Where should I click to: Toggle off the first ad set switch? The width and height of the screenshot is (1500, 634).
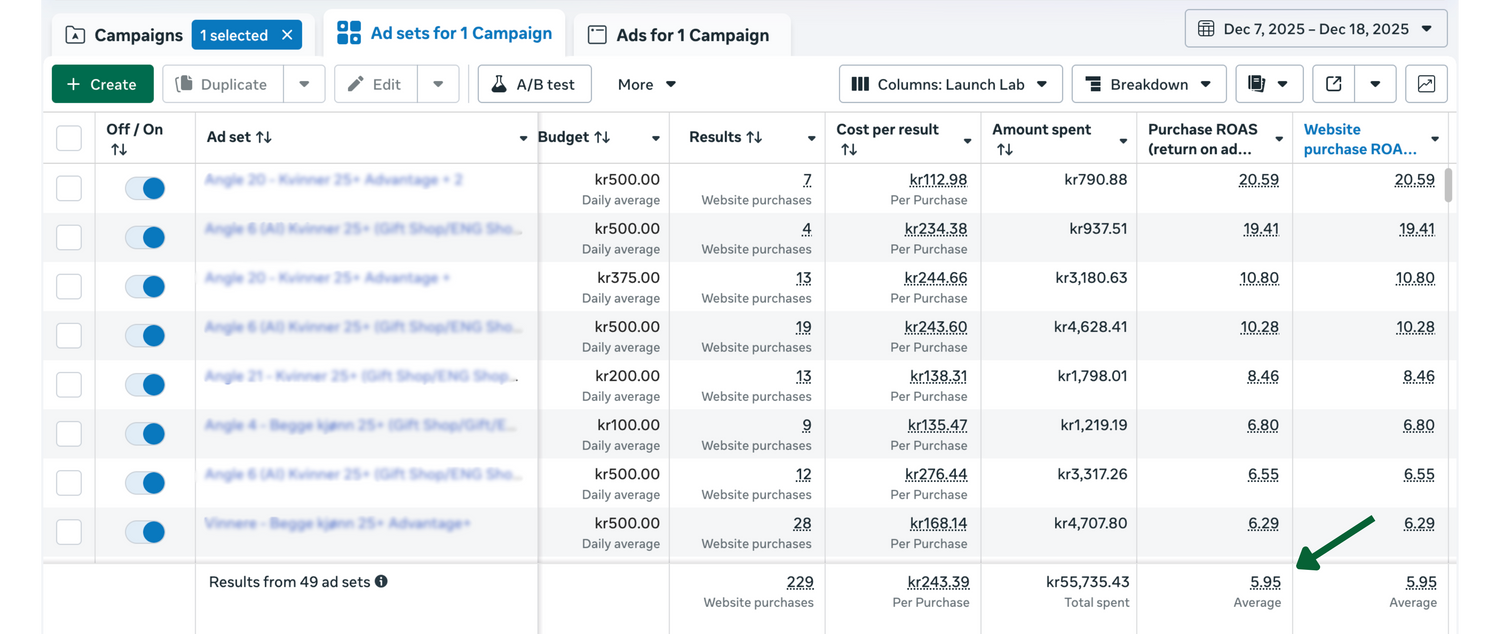pos(145,188)
